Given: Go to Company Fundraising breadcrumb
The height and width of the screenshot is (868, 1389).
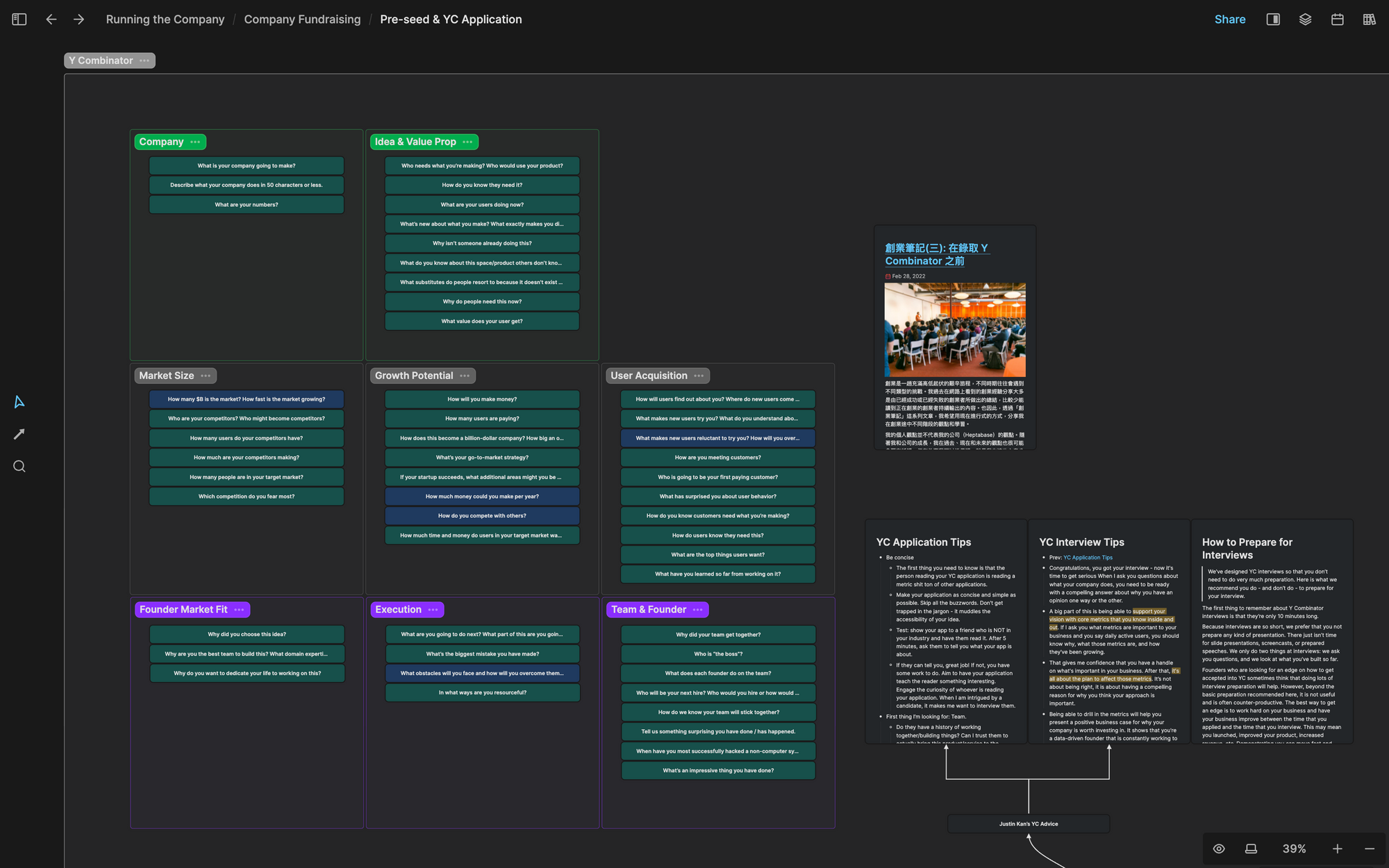Looking at the screenshot, I should coord(302,19).
